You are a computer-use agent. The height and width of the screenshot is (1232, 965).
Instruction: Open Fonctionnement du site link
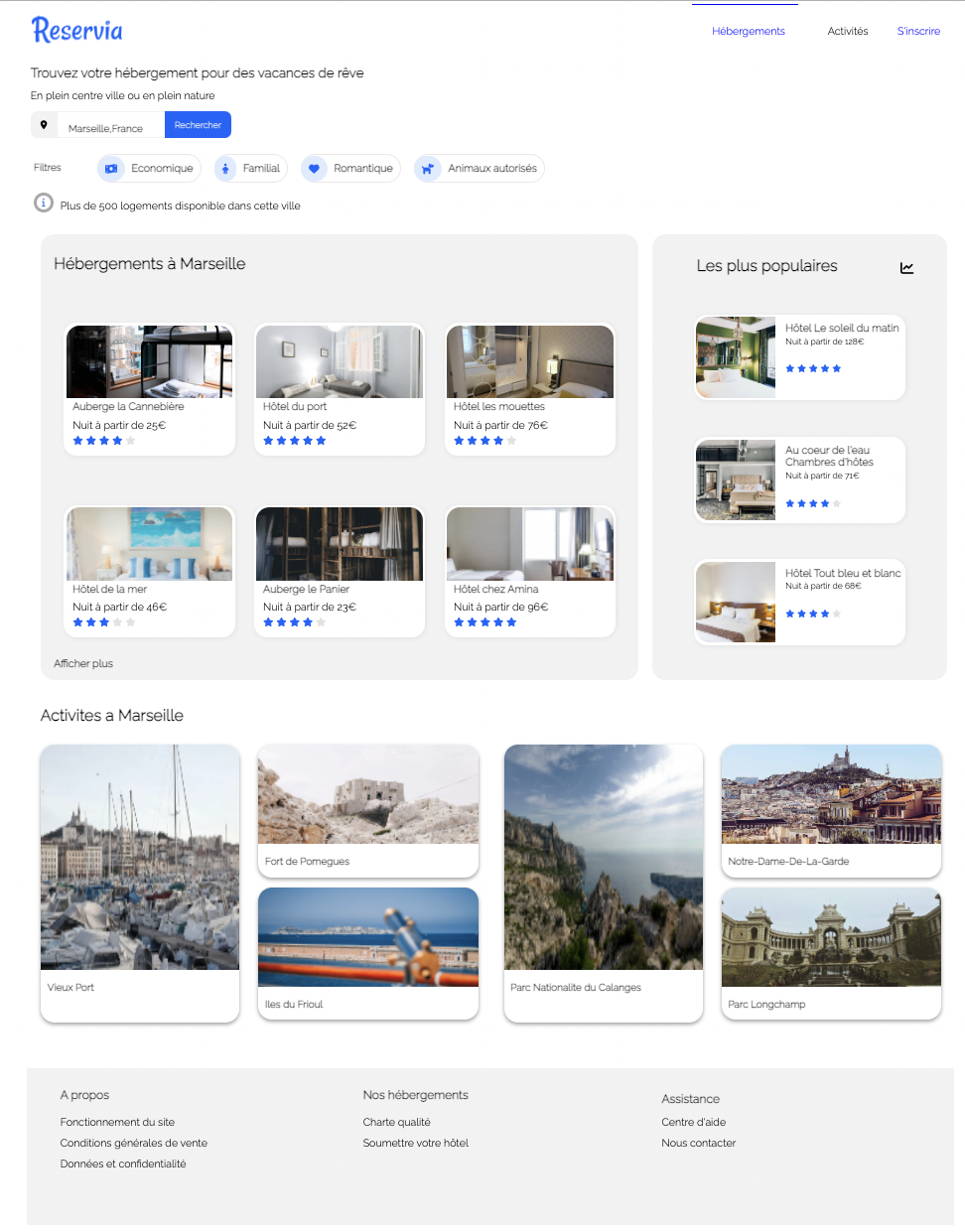click(x=117, y=1122)
